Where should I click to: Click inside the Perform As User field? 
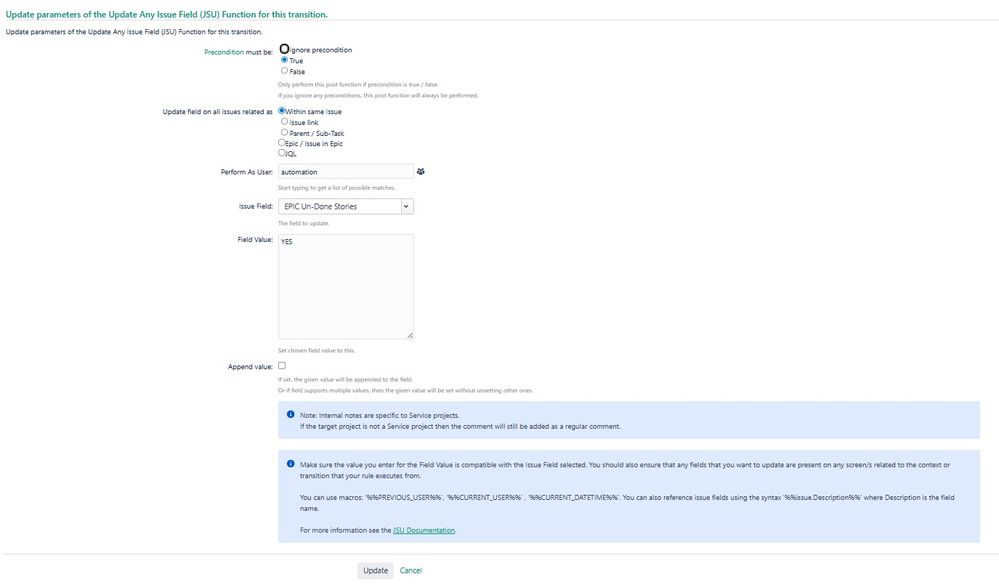coord(345,171)
